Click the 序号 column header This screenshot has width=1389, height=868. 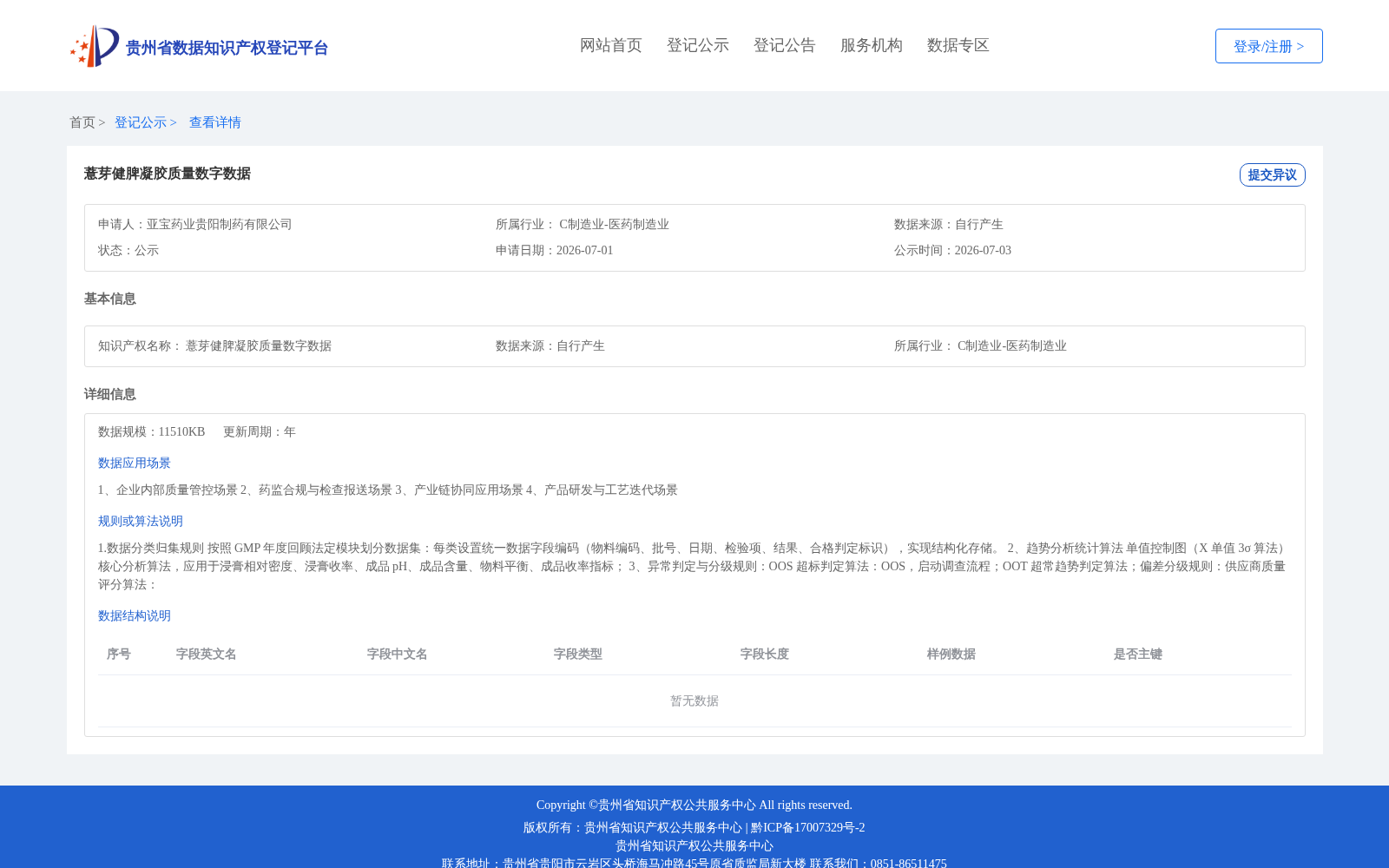point(119,654)
